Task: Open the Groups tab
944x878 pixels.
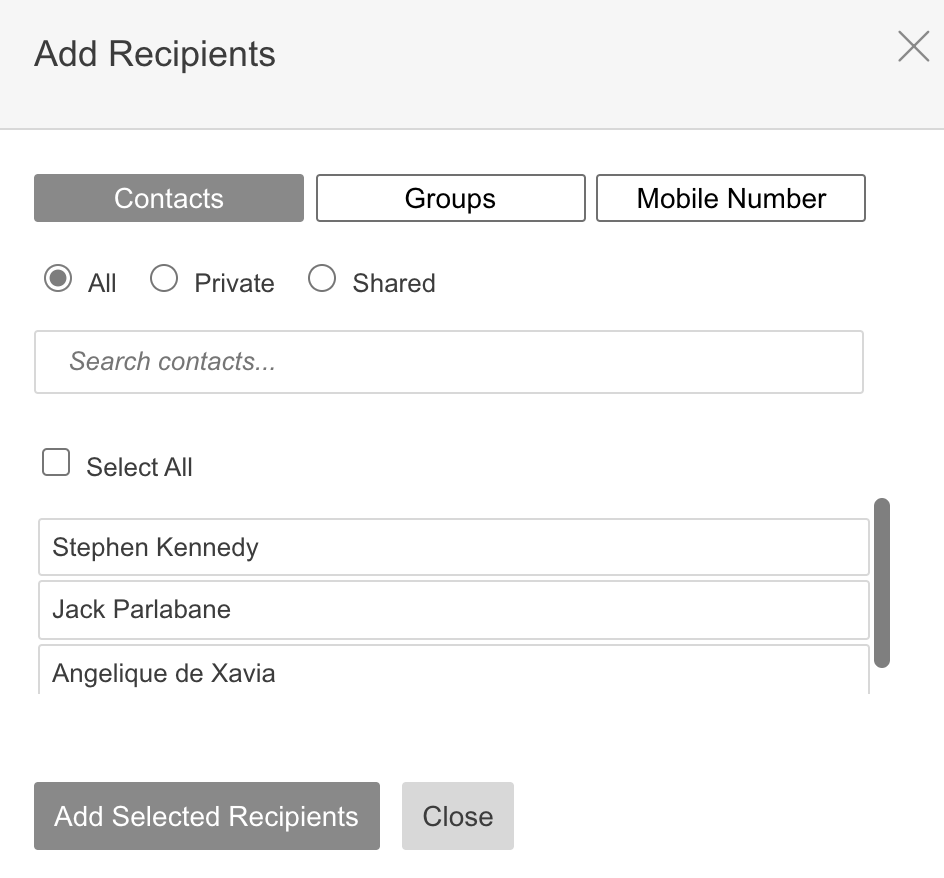Action: (x=450, y=198)
